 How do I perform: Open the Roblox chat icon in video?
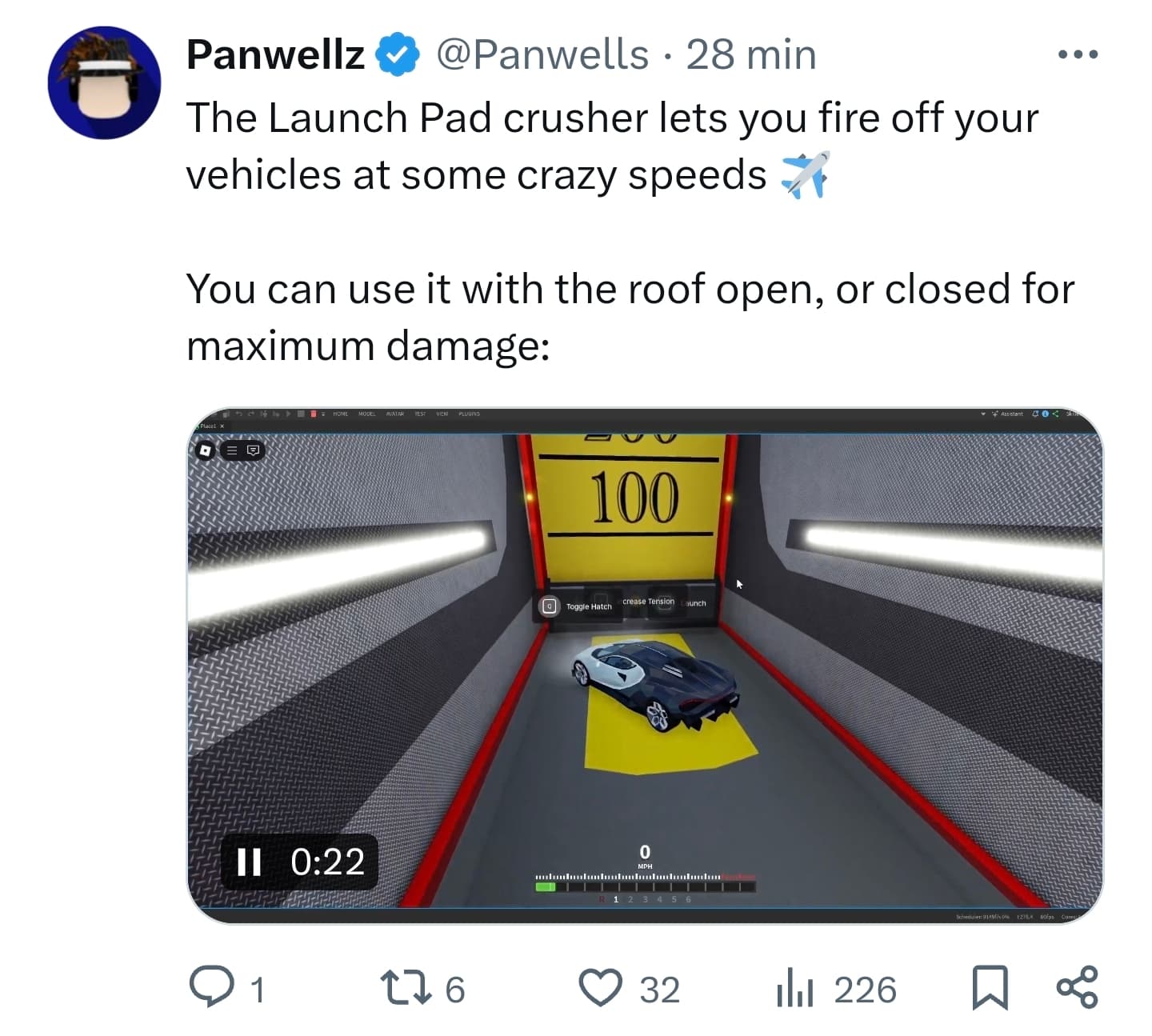coord(253,450)
